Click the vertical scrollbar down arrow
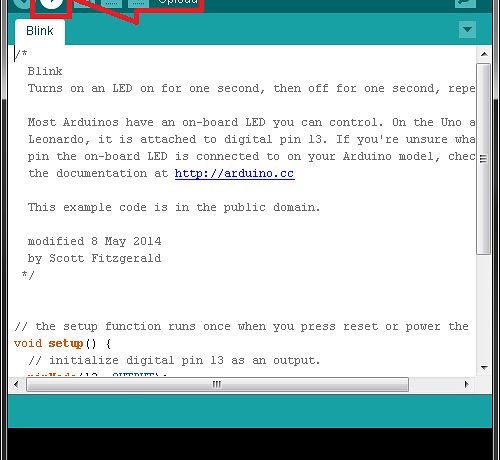The image size is (500, 460). [484, 368]
